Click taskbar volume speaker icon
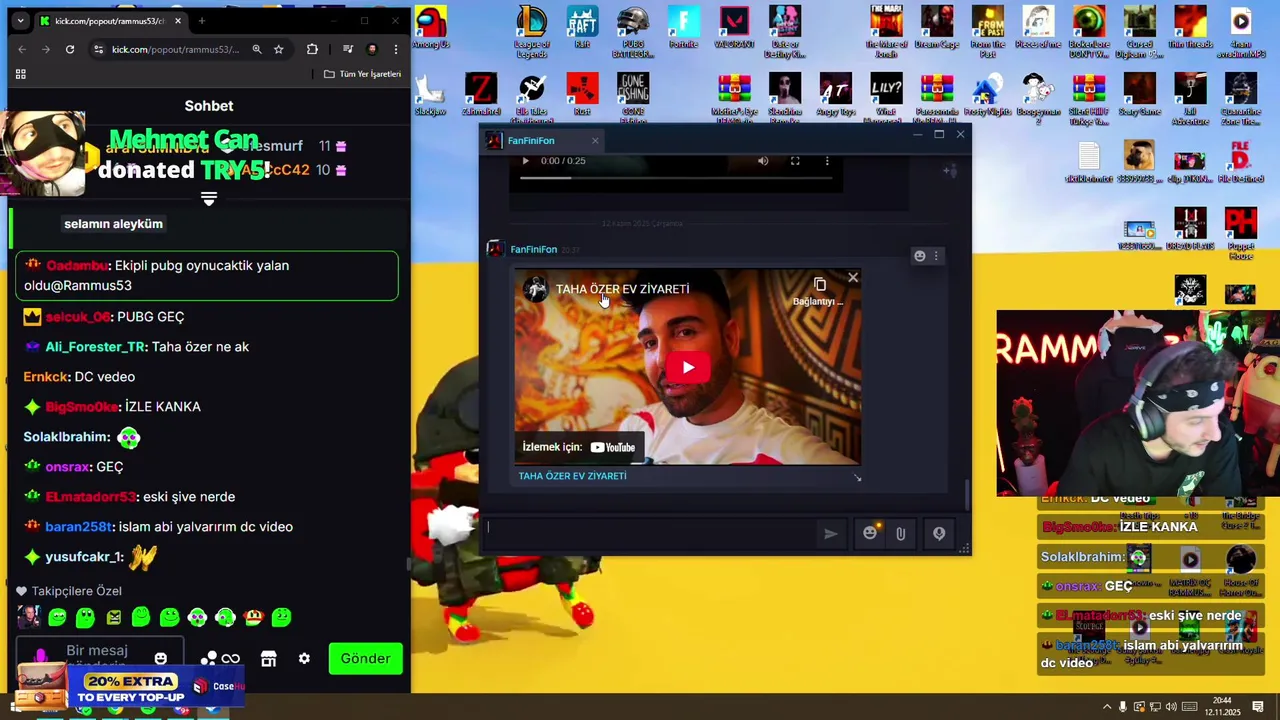Screen dimensions: 1280x720 [1171, 707]
